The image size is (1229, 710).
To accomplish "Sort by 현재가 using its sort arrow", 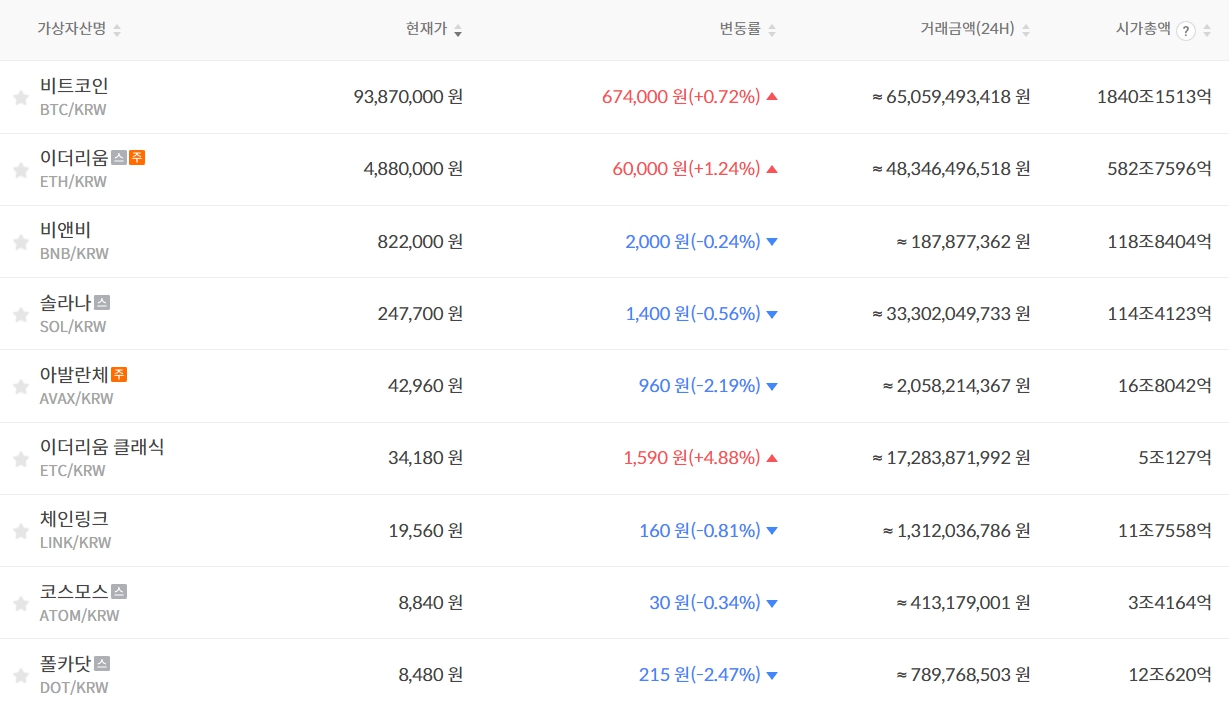I will tap(458, 31).
